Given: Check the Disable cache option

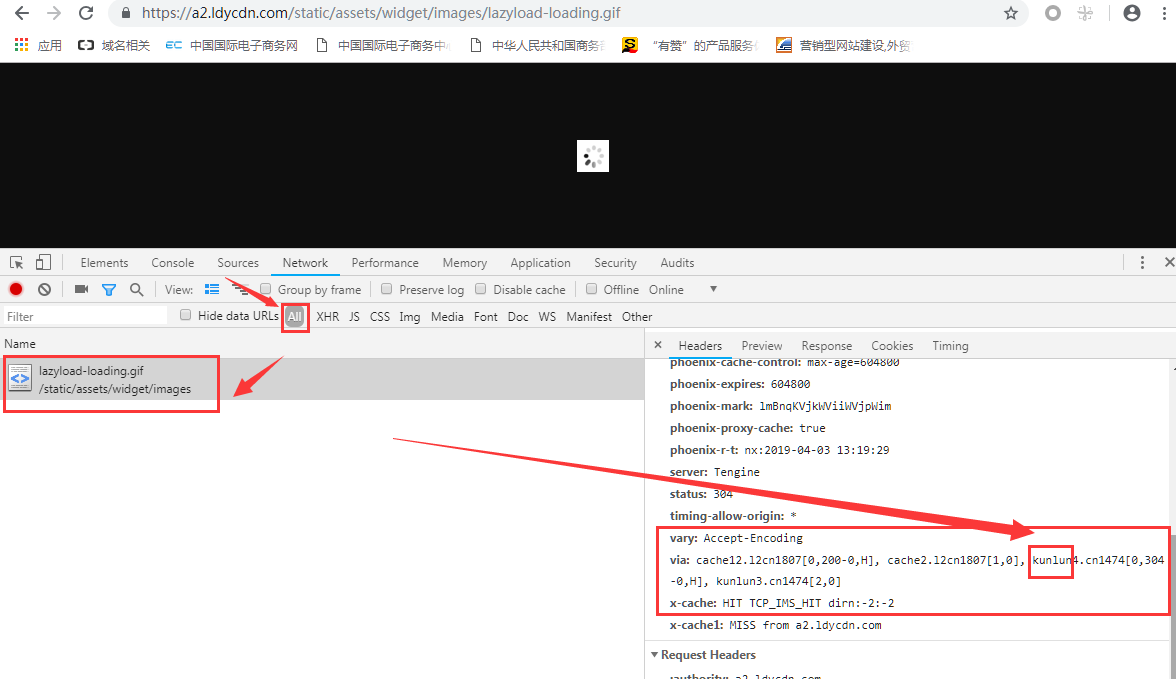Looking at the screenshot, I should pyautogui.click(x=481, y=289).
